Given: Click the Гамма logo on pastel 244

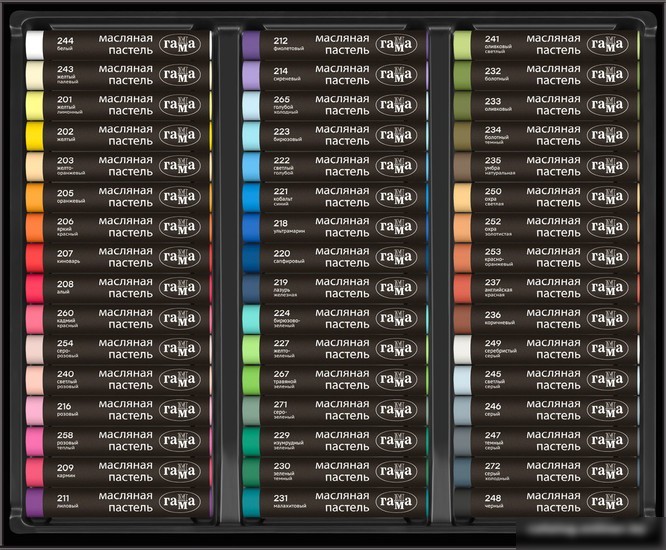Looking at the screenshot, I should 180,45.
